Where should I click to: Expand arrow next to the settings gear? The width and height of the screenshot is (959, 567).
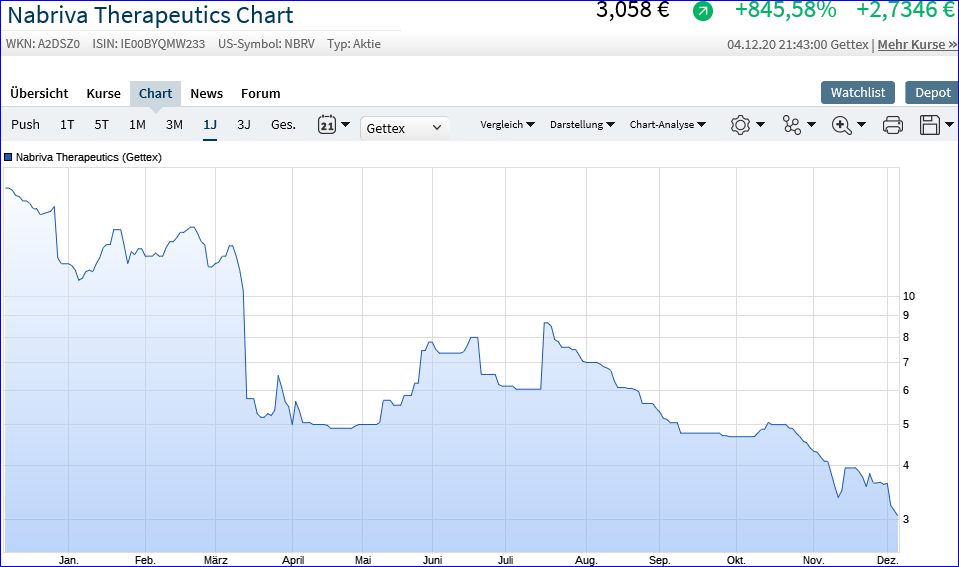click(x=760, y=125)
